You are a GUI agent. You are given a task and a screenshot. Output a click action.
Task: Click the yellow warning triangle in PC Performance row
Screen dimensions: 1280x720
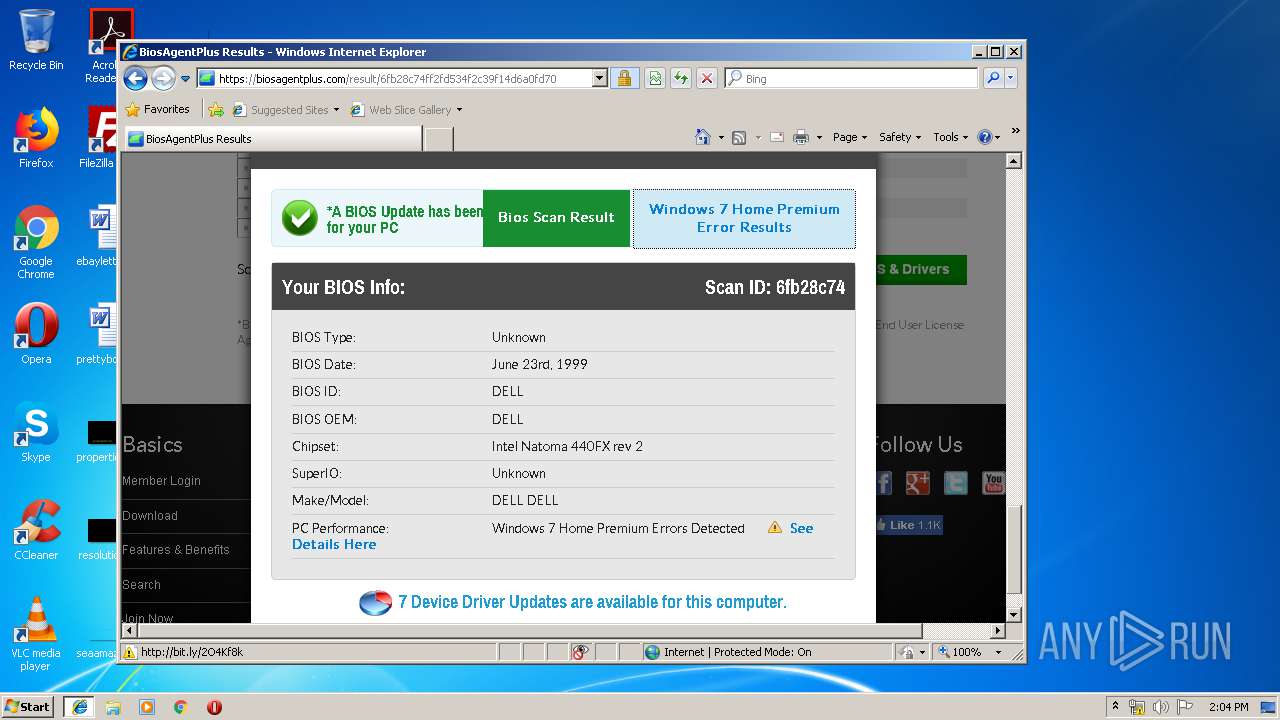(x=775, y=527)
